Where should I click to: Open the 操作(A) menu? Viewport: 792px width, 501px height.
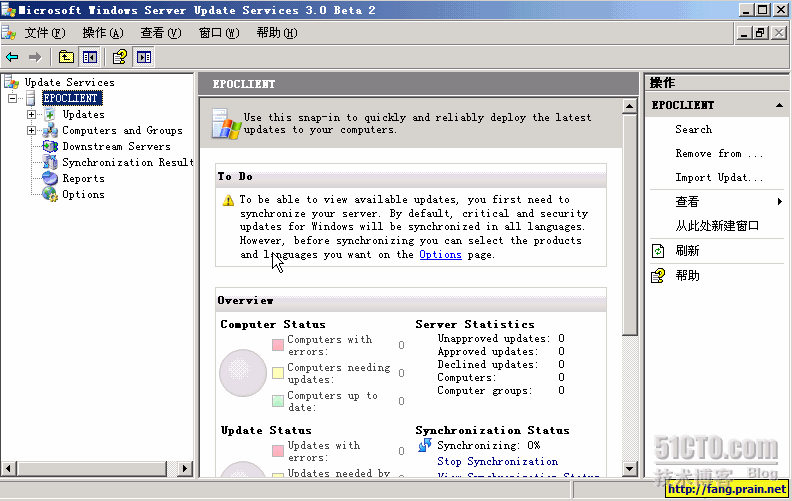(103, 33)
